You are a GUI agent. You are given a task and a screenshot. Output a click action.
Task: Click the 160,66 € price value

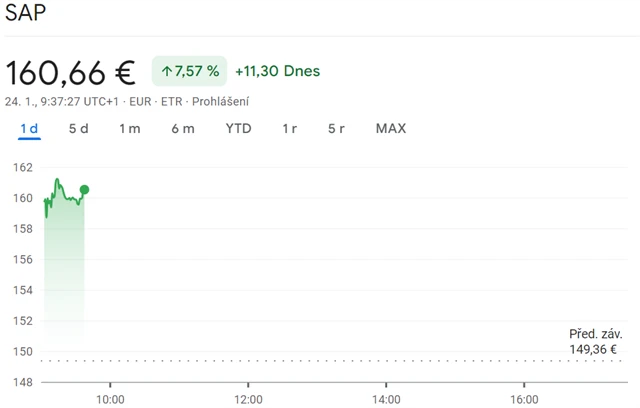tap(70, 72)
